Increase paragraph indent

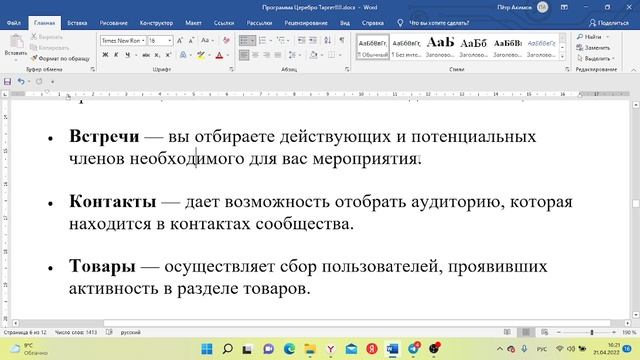tap(313, 40)
